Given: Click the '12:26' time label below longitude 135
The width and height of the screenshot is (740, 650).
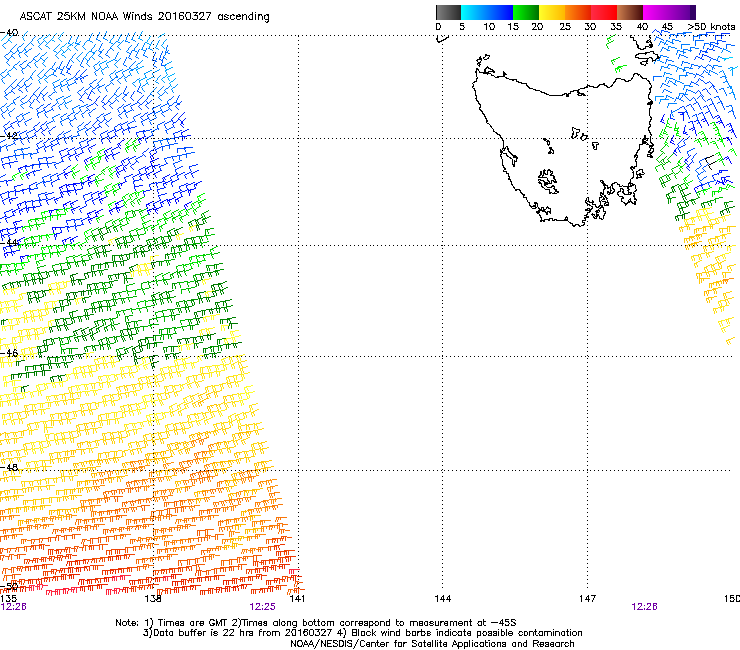Looking at the screenshot, I should pos(13,607).
